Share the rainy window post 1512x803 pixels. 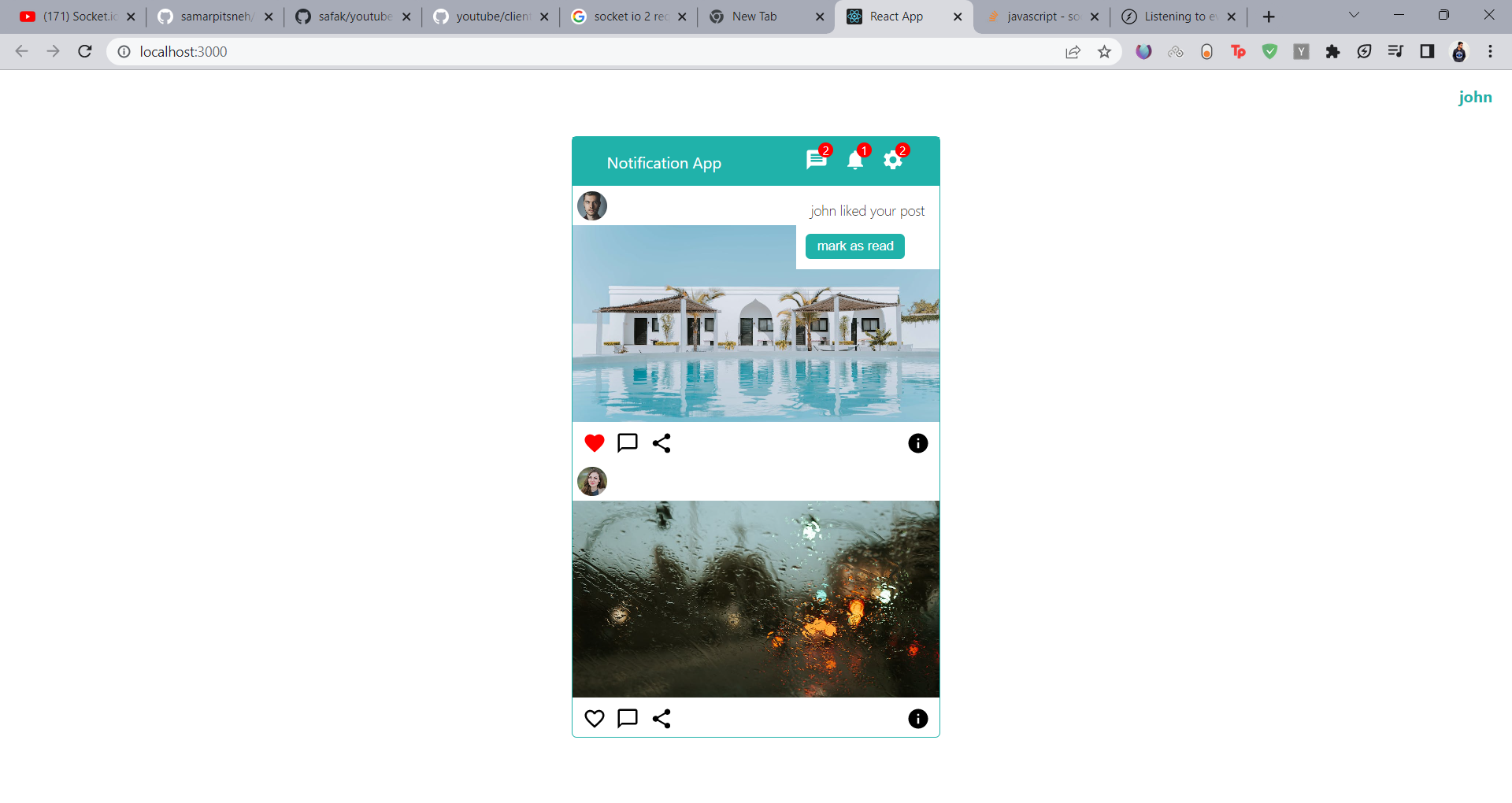click(661, 718)
